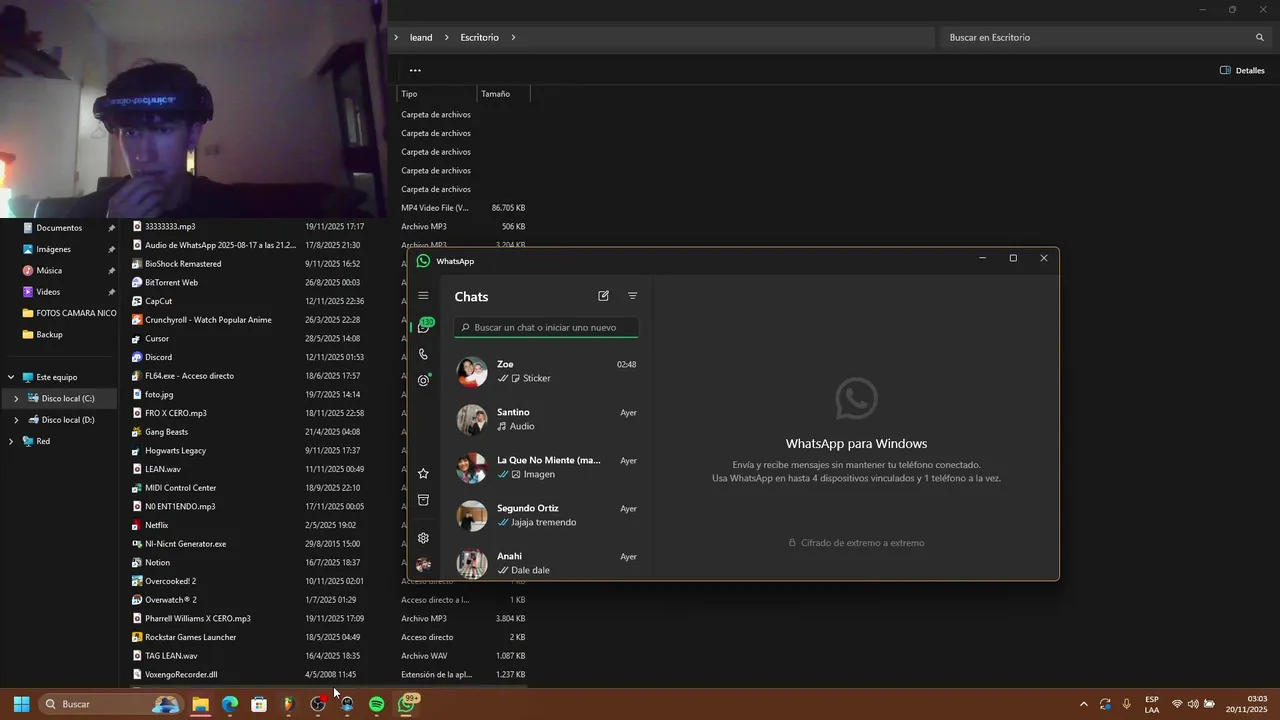Open WhatsApp archived chats box icon
Screen dimensions: 1280x720
pyautogui.click(x=423, y=500)
